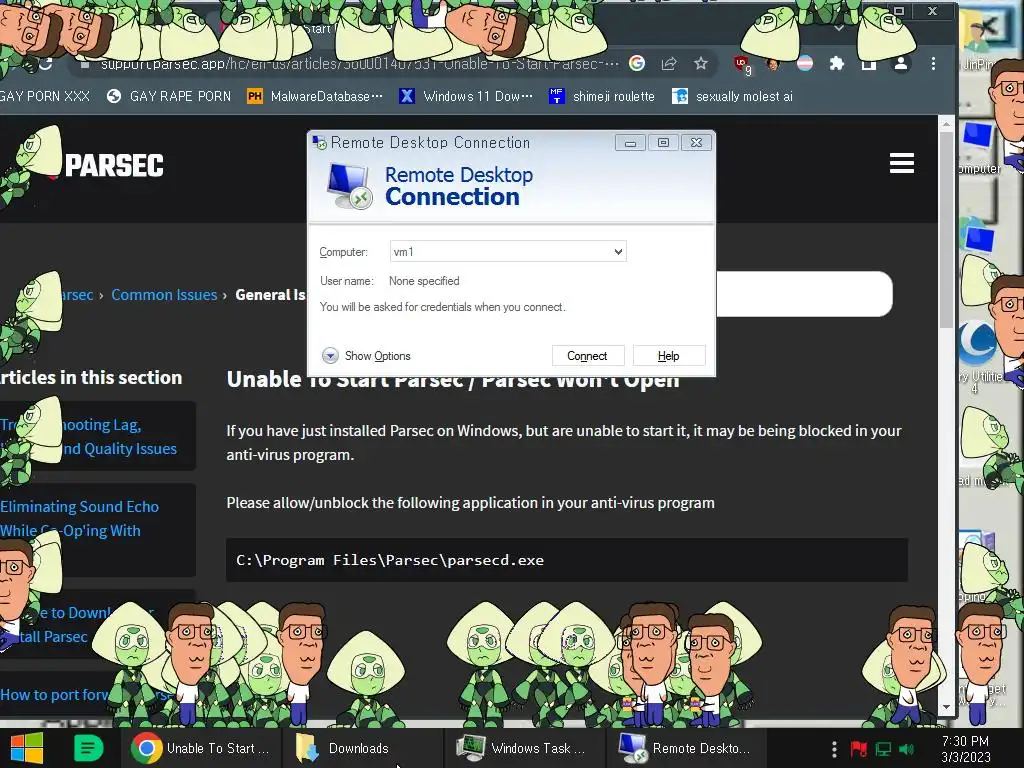Click the network tray icon
The height and width of the screenshot is (768, 1024).
click(x=883, y=748)
